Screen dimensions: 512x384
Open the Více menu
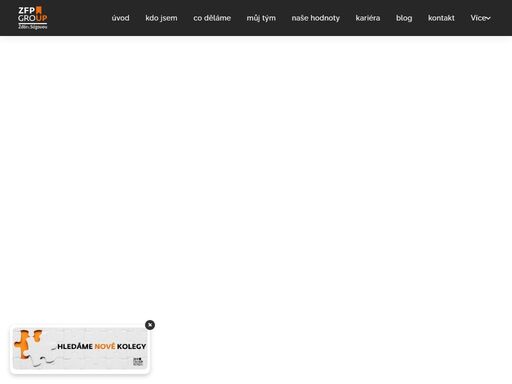point(480,18)
